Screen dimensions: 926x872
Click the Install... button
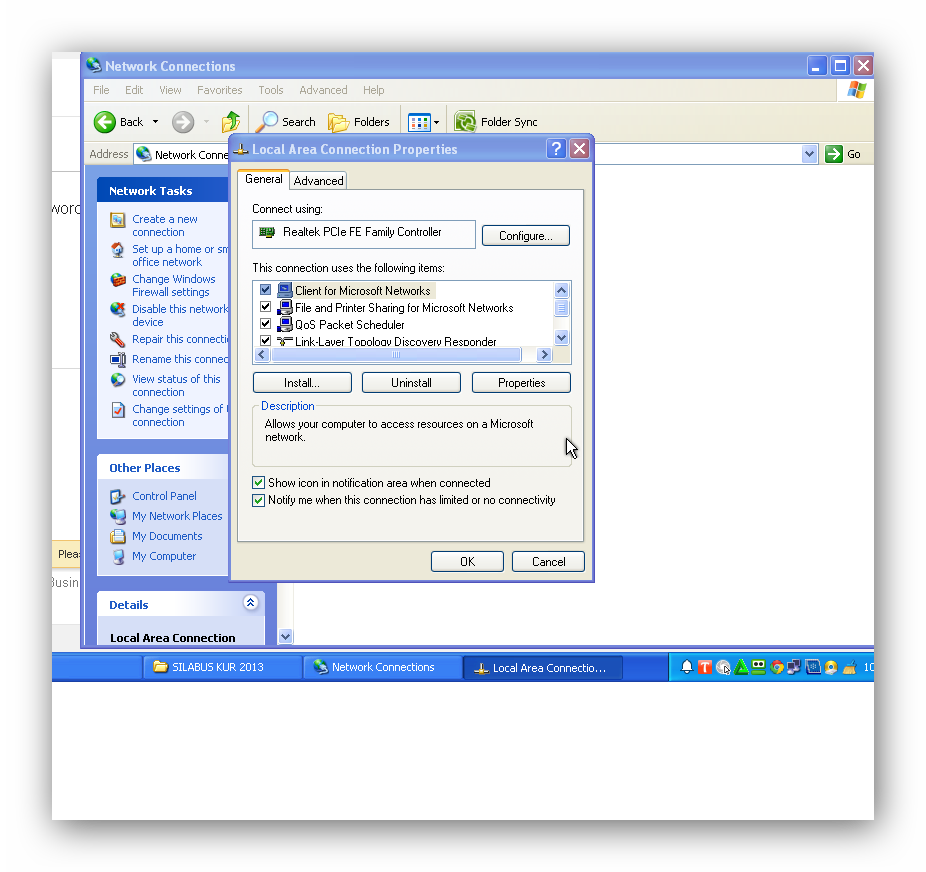click(302, 383)
